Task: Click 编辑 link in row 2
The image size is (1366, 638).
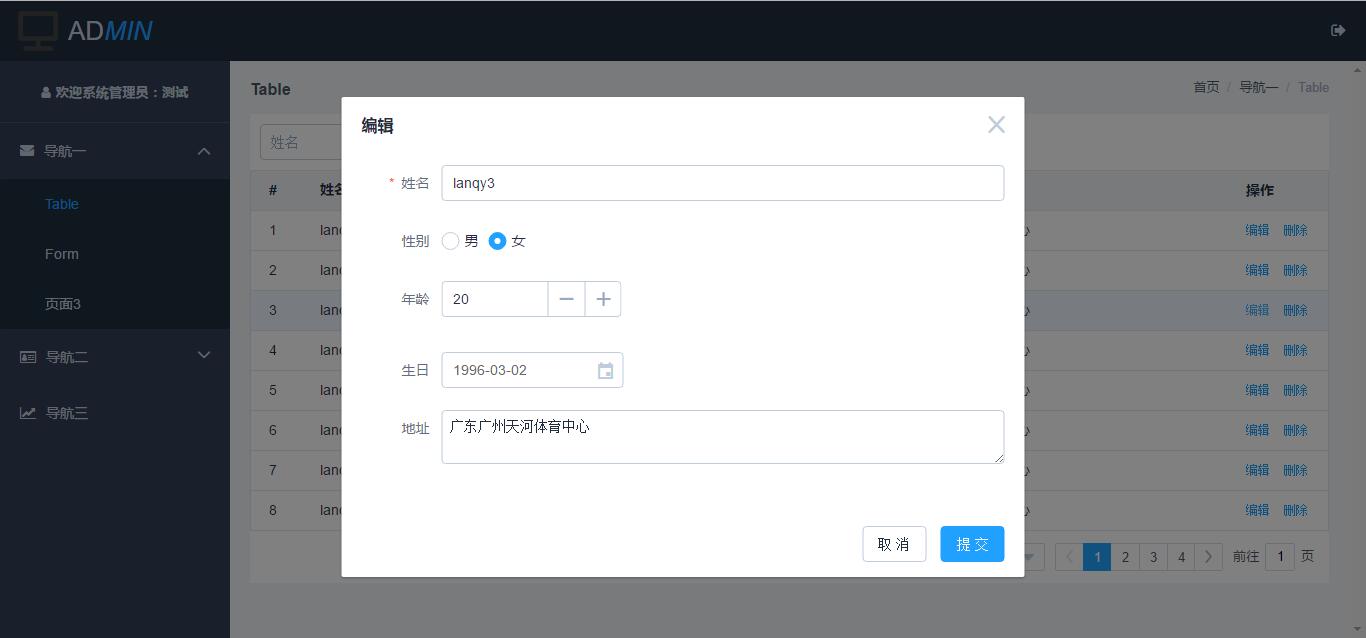Action: (1257, 270)
